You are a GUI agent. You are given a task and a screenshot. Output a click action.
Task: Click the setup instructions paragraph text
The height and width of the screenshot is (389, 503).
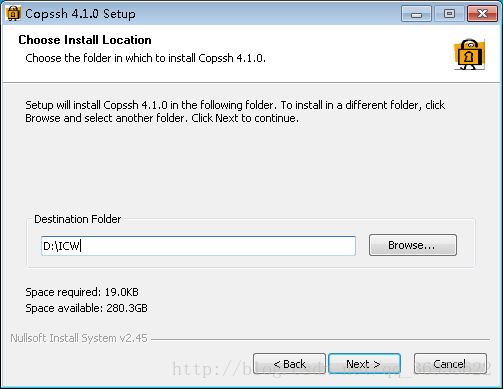[x=235, y=112]
